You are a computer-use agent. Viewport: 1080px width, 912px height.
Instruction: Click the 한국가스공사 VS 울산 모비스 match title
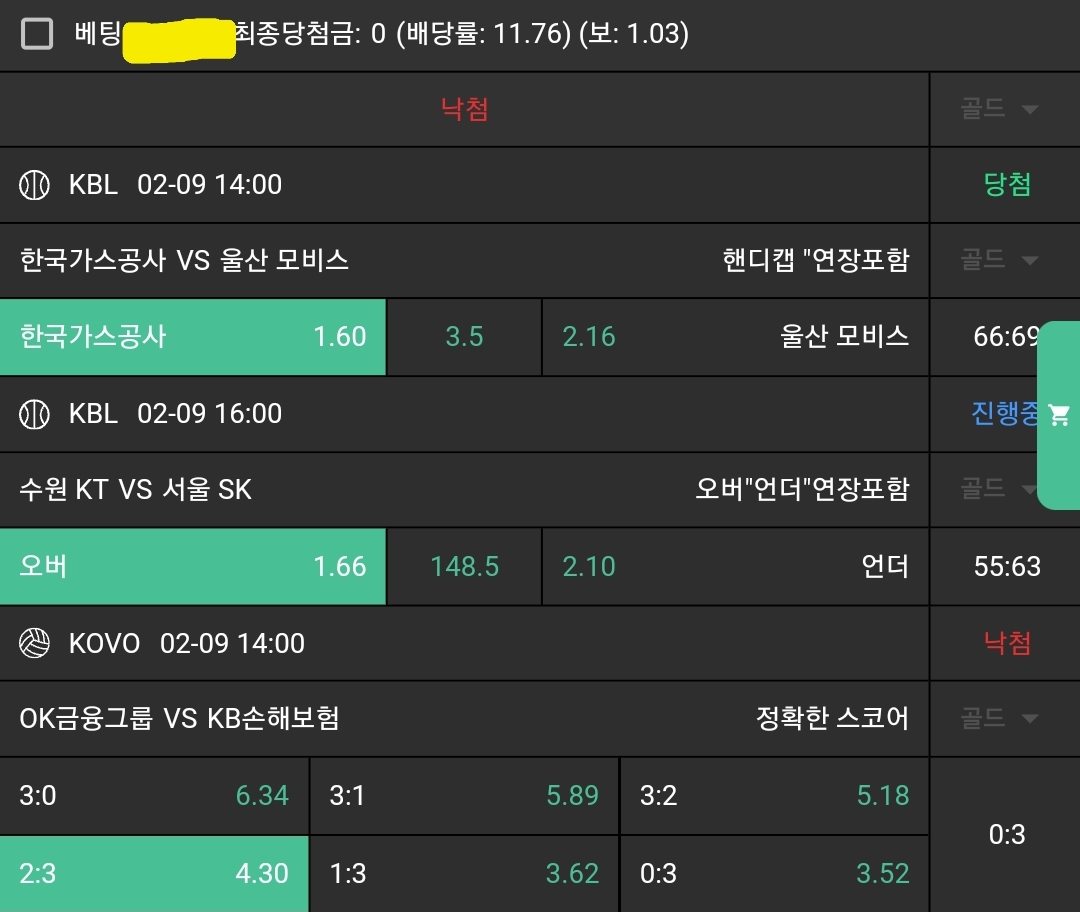pos(184,261)
